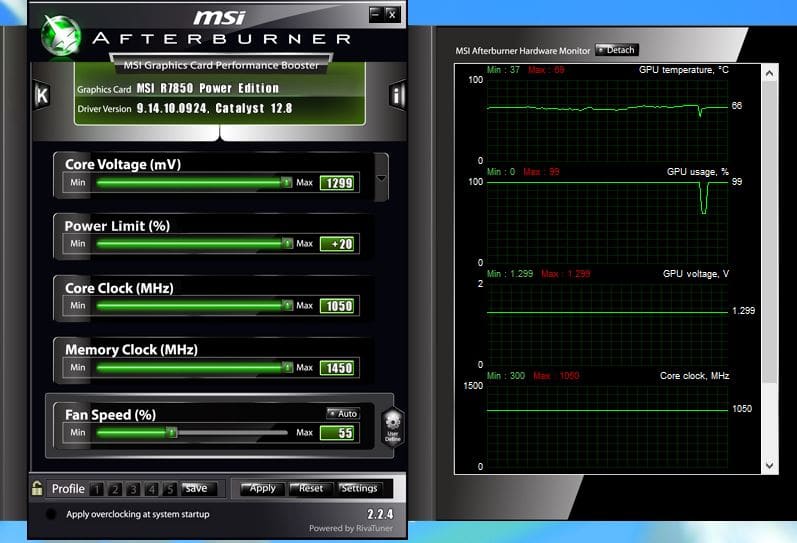
Task: Click the profile lock icon
Action: 37,489
